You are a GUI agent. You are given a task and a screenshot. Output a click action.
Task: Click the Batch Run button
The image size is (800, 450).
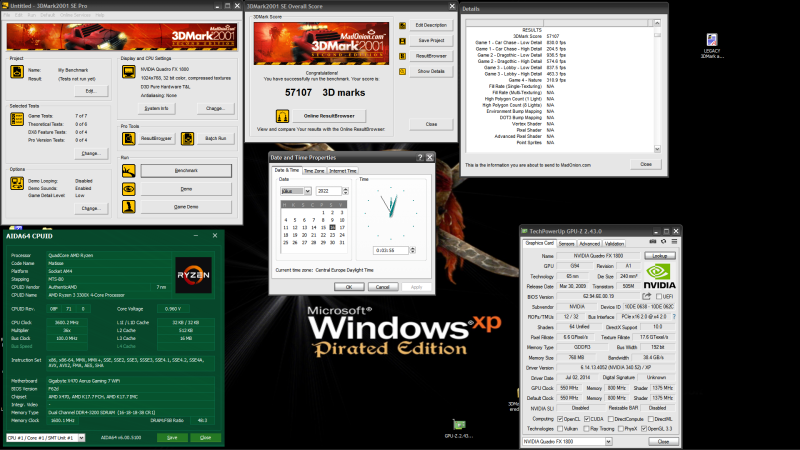pos(215,138)
